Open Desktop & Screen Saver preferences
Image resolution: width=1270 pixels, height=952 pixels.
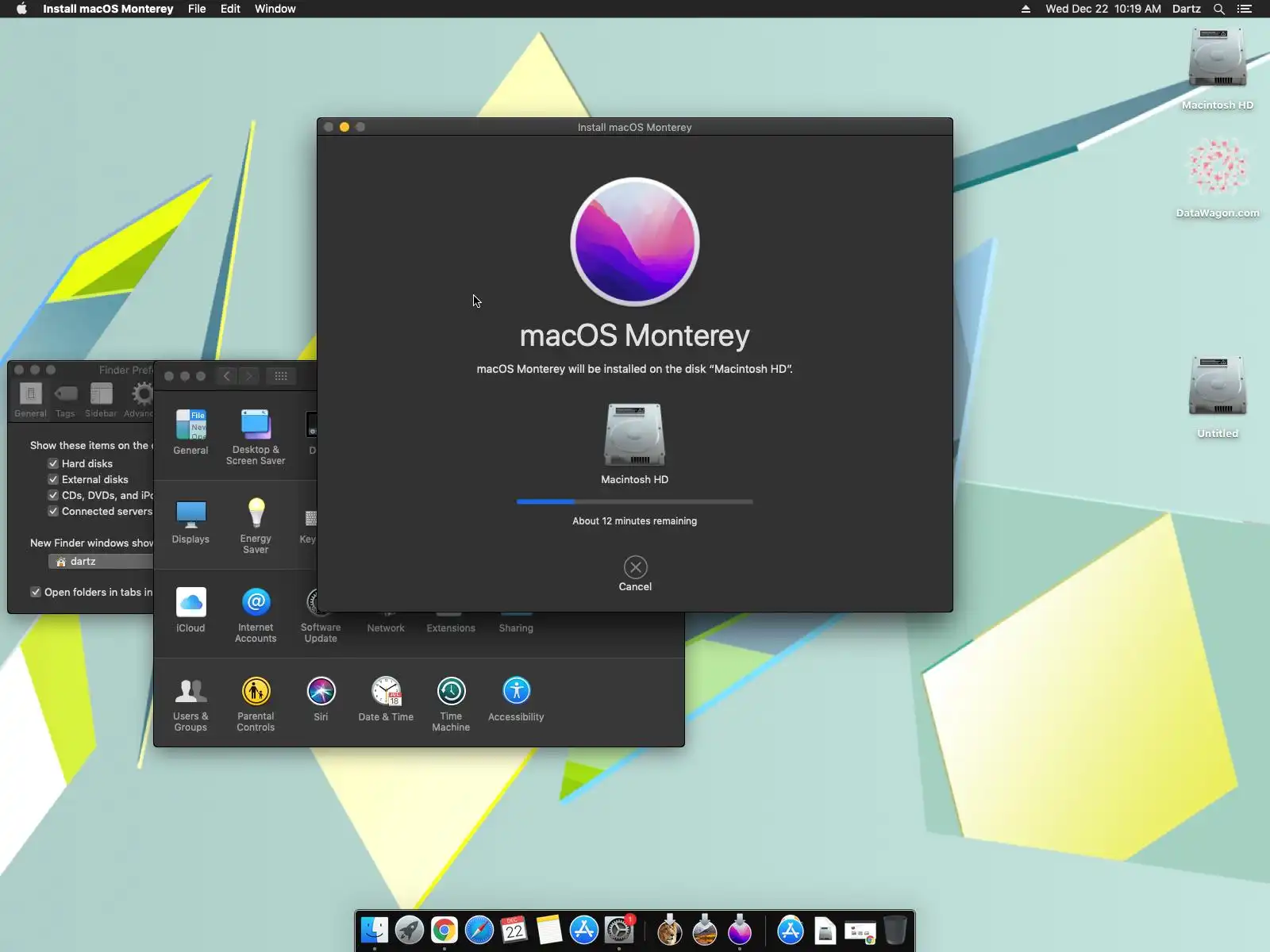(x=256, y=437)
